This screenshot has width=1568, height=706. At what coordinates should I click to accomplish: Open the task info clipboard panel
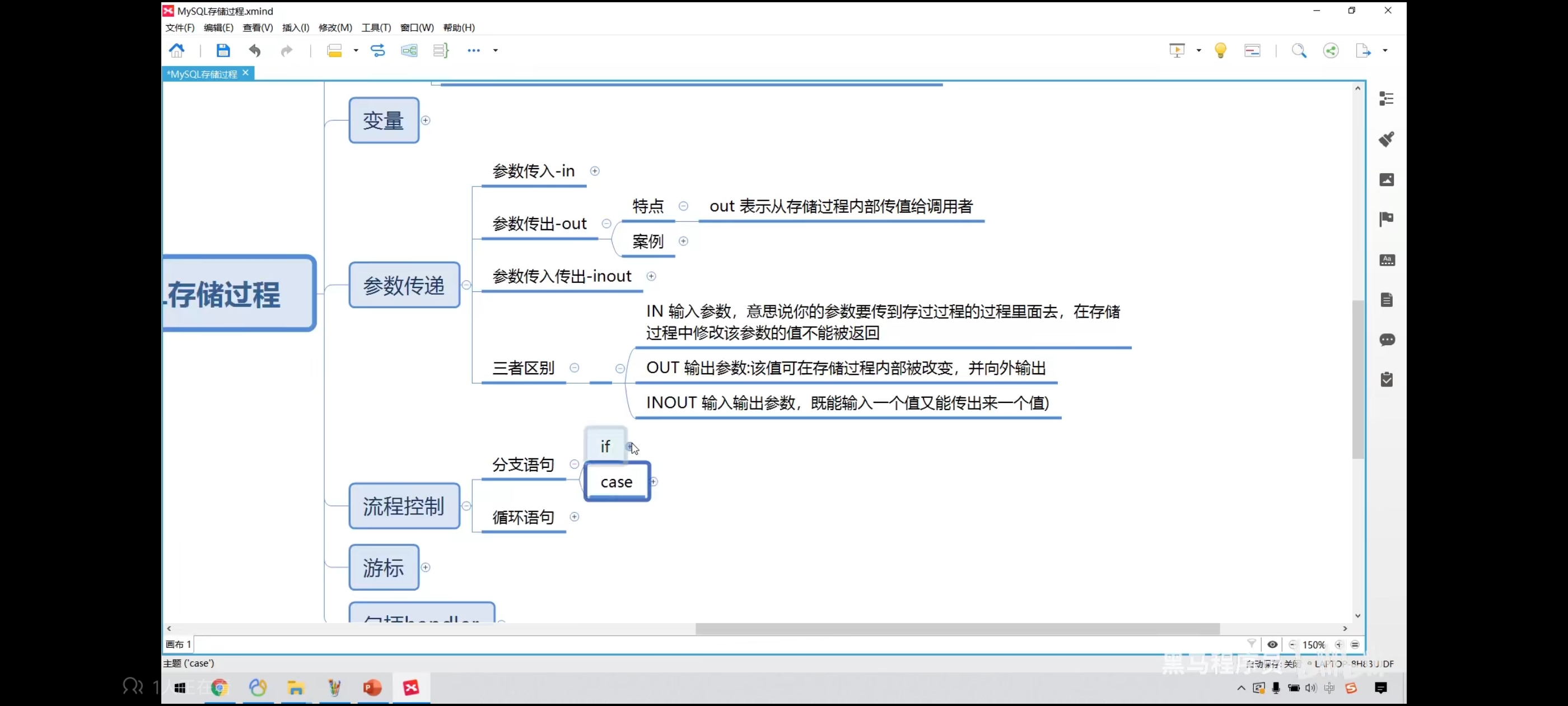[1386, 380]
